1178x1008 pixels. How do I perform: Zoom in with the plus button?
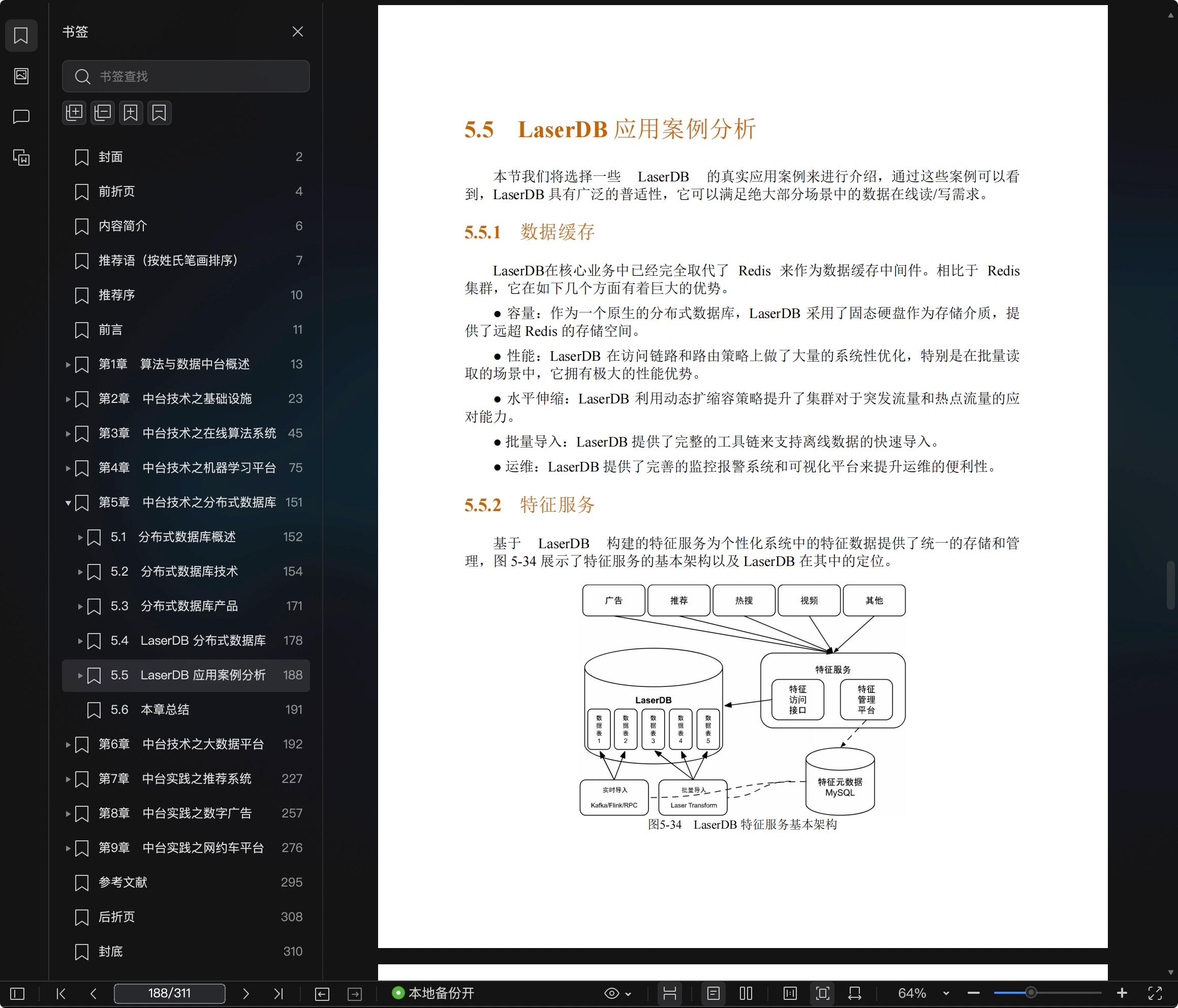(x=1122, y=993)
